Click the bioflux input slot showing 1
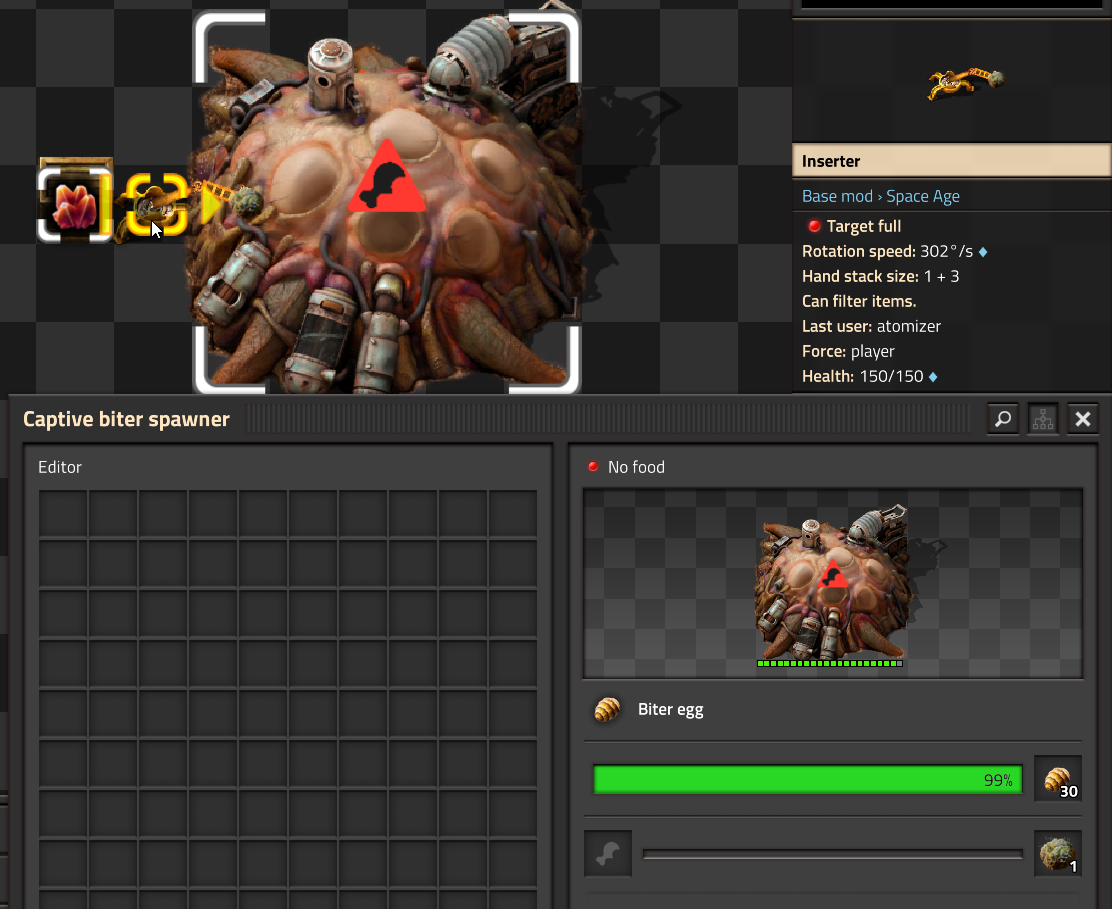The width and height of the screenshot is (1112, 909). pyautogui.click(x=1058, y=854)
